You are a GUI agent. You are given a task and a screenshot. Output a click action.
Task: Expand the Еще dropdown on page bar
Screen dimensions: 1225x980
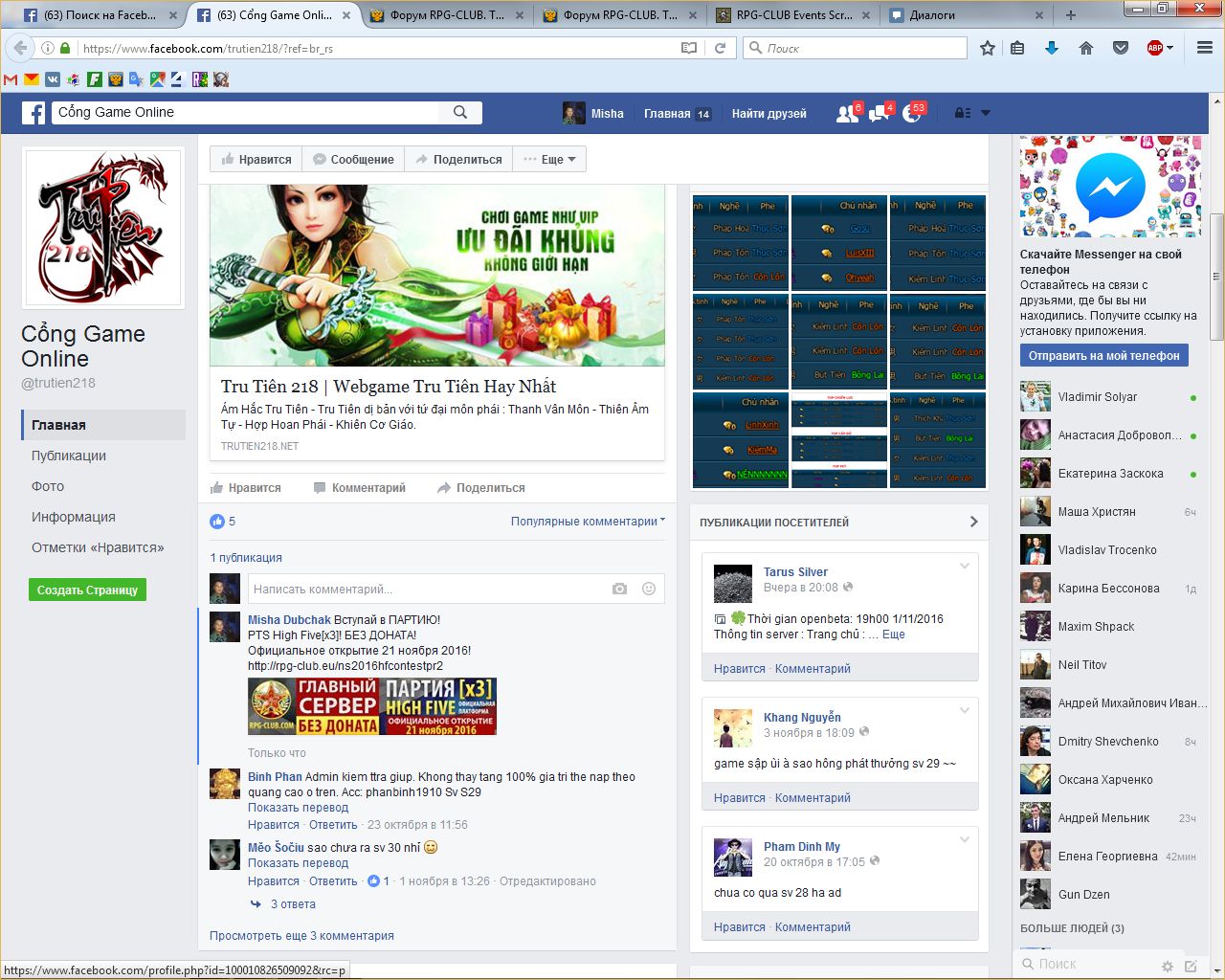pyautogui.click(x=550, y=160)
